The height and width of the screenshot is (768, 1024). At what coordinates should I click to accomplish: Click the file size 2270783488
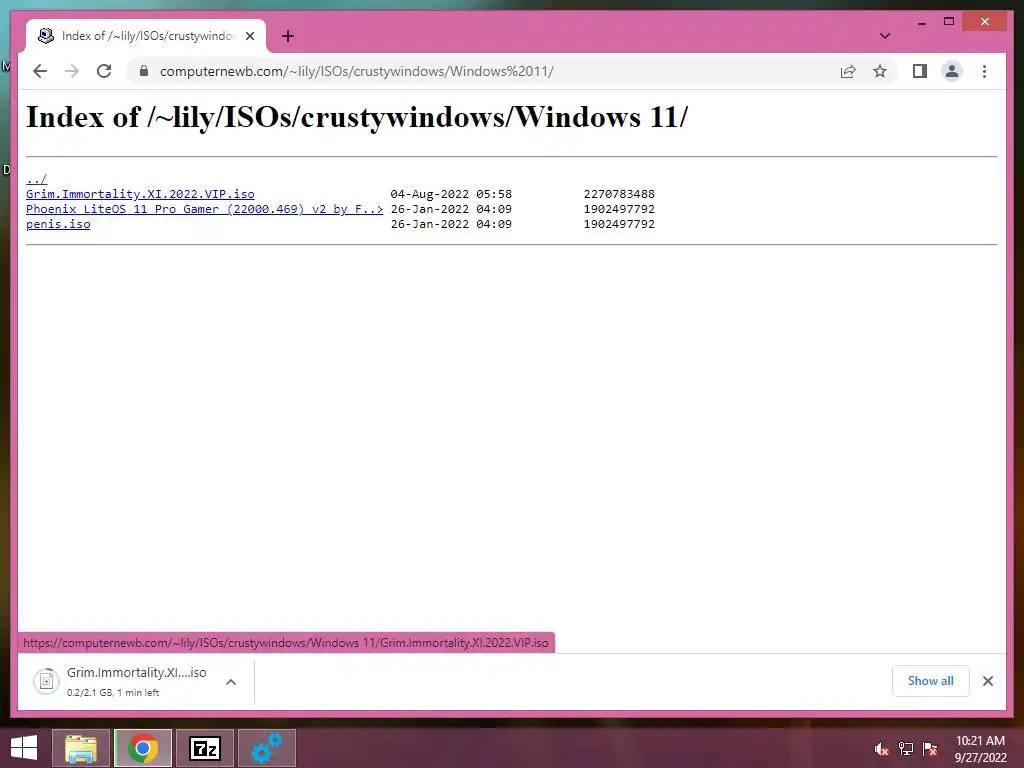click(619, 194)
